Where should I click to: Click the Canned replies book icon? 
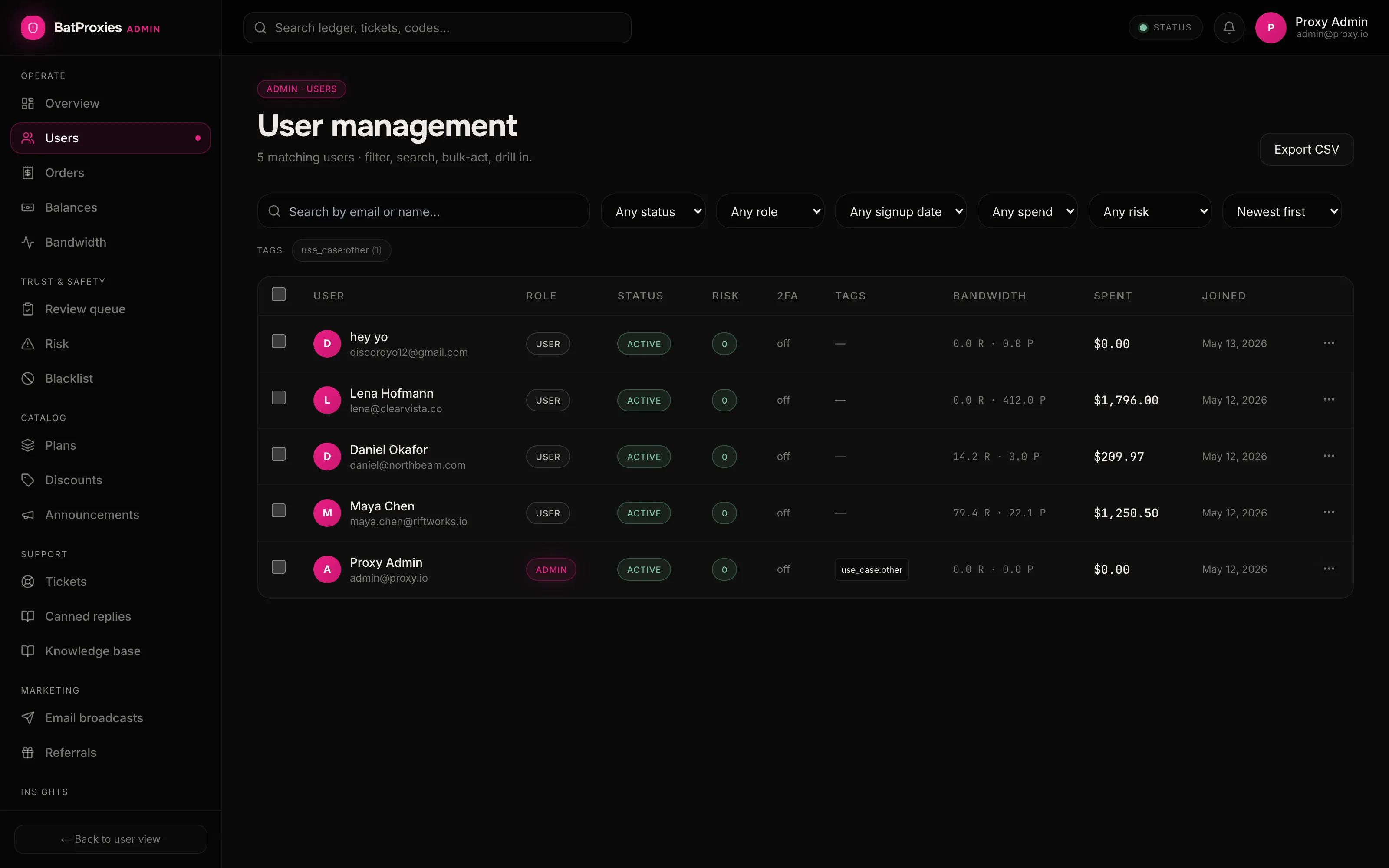click(x=27, y=617)
